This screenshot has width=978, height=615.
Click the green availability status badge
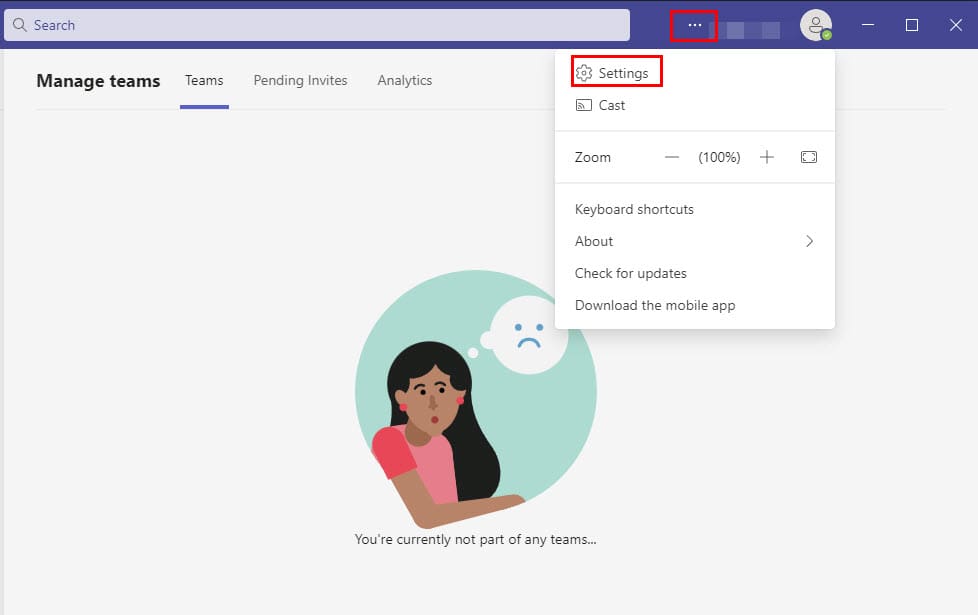(827, 35)
